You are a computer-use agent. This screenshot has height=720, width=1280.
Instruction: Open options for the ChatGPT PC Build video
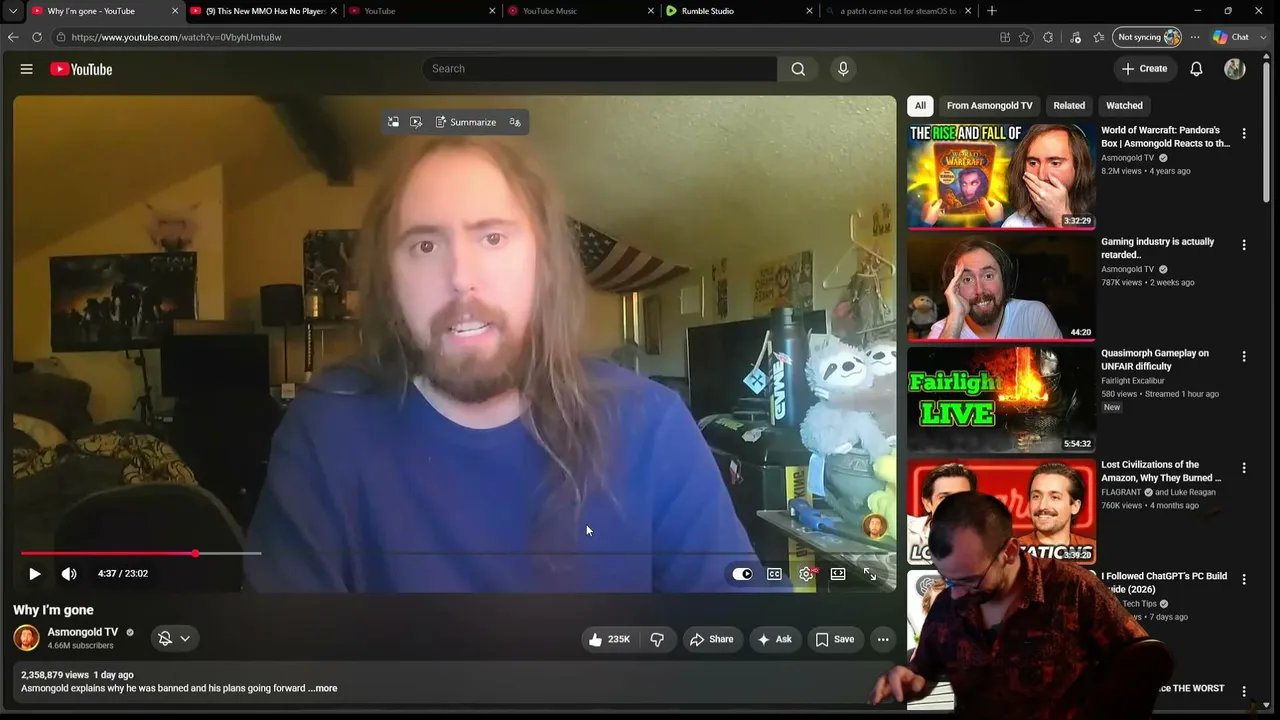tap(1244, 579)
